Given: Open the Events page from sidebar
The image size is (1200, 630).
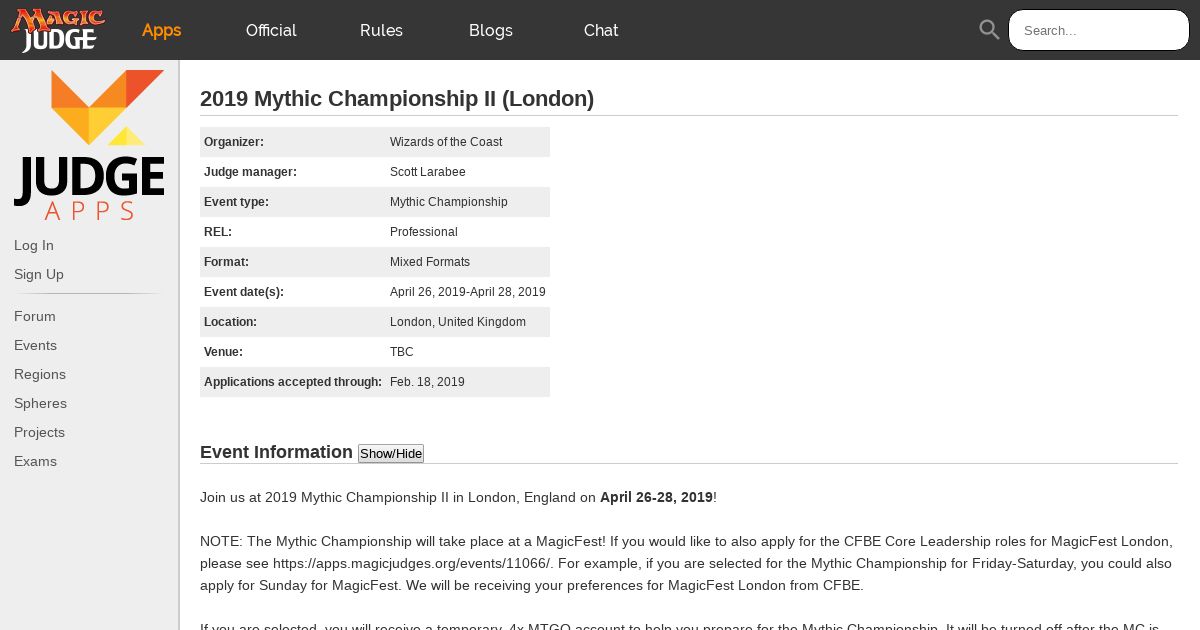Looking at the screenshot, I should [x=36, y=345].
